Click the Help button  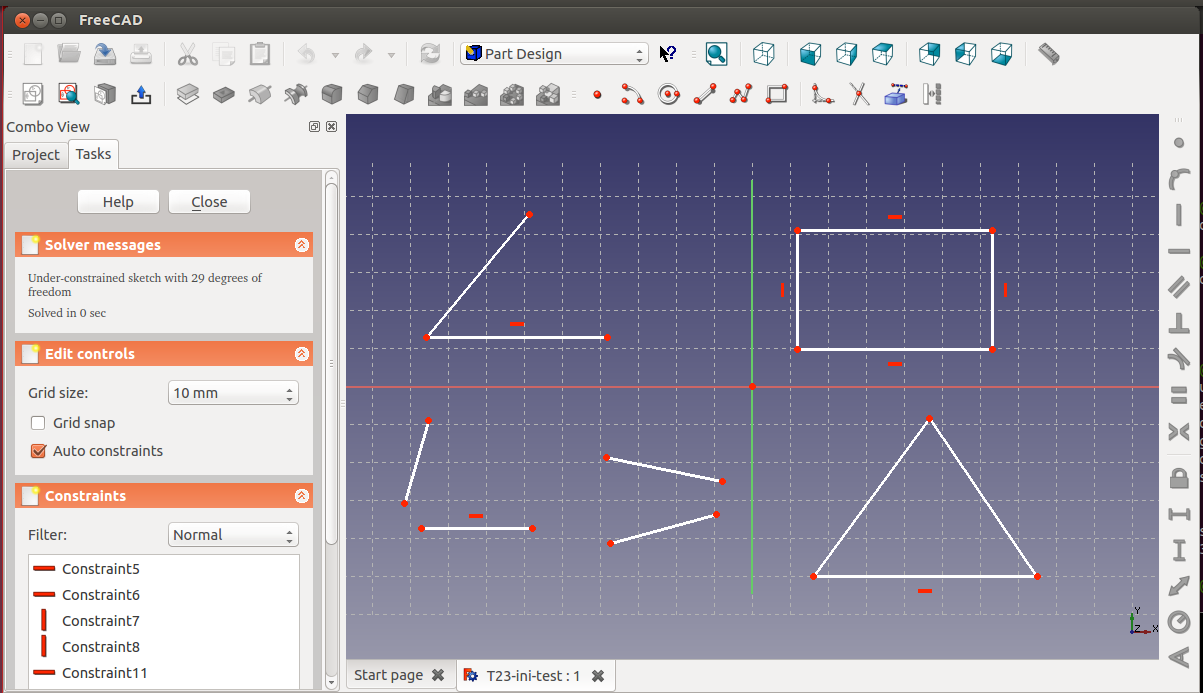pyautogui.click(x=118, y=202)
